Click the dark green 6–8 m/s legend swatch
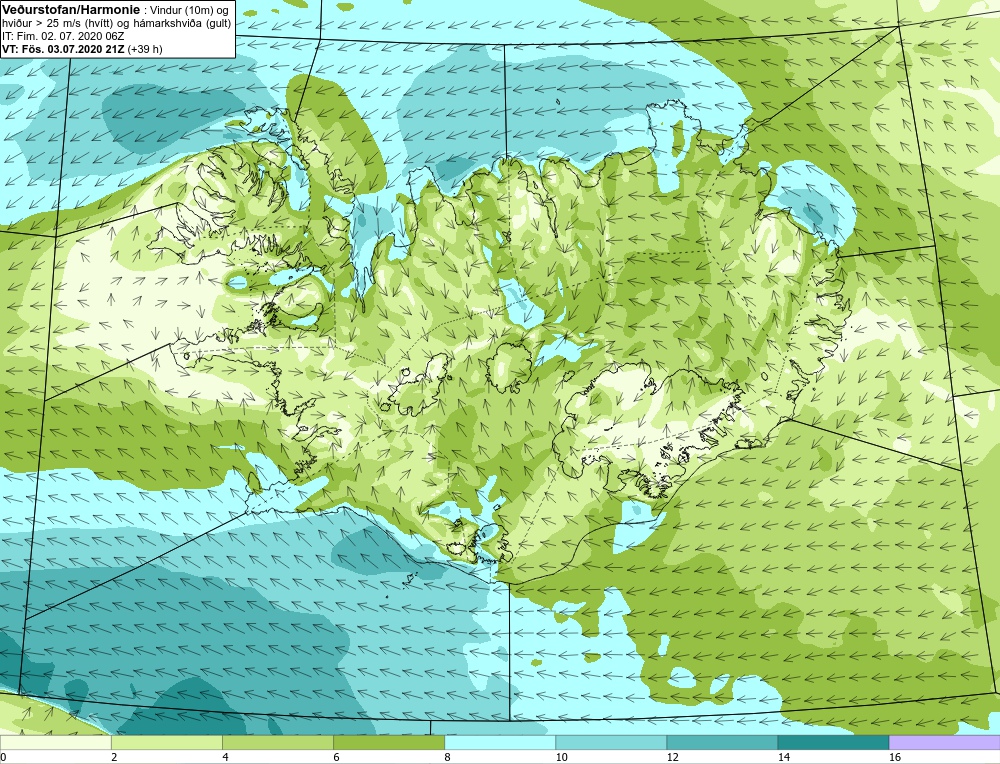Image resolution: width=1000 pixels, height=764 pixels. [389, 742]
